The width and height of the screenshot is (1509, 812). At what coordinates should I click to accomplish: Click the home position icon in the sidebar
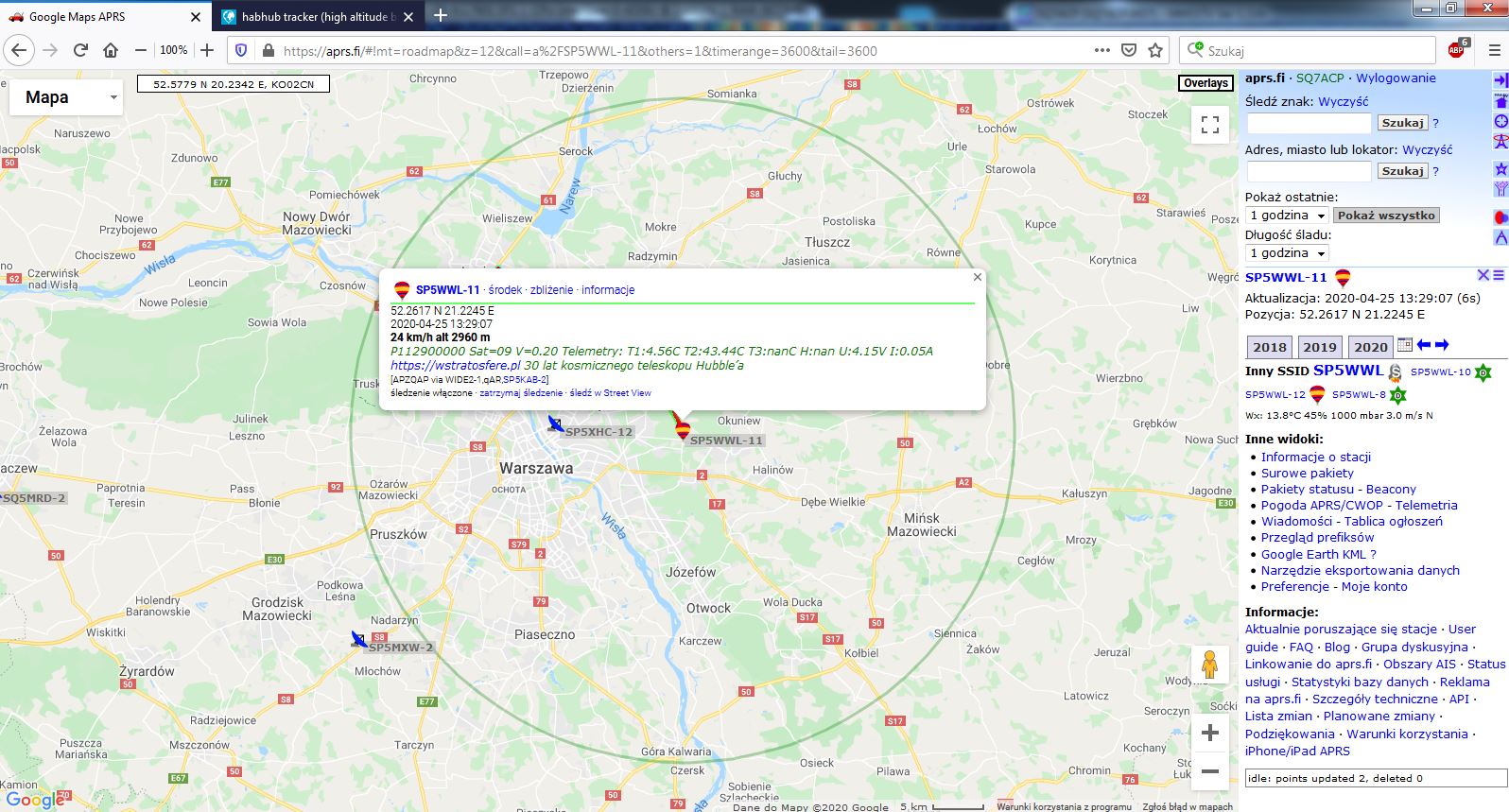tap(1500, 101)
